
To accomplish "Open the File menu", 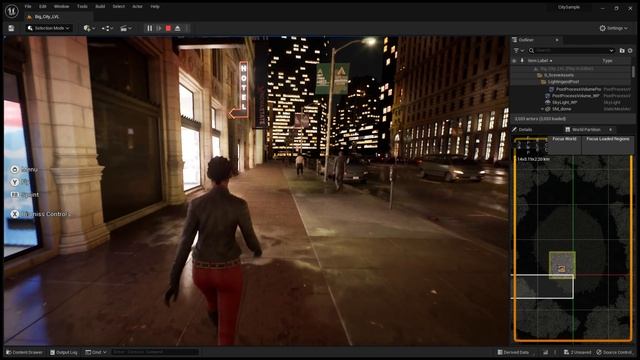I will (x=28, y=7).
